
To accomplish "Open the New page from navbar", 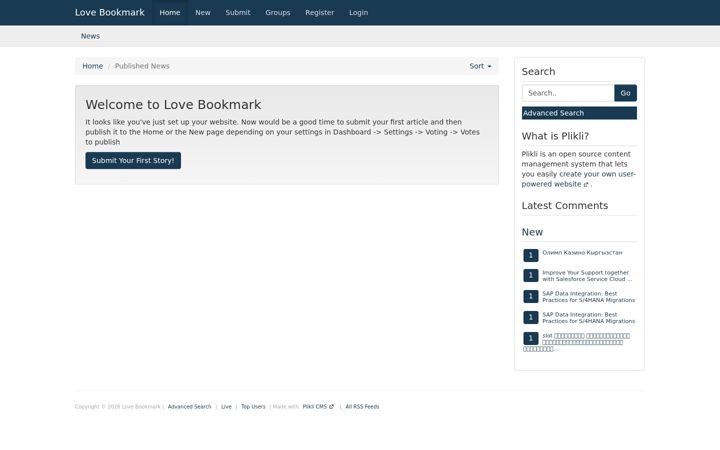I will 202,12.
